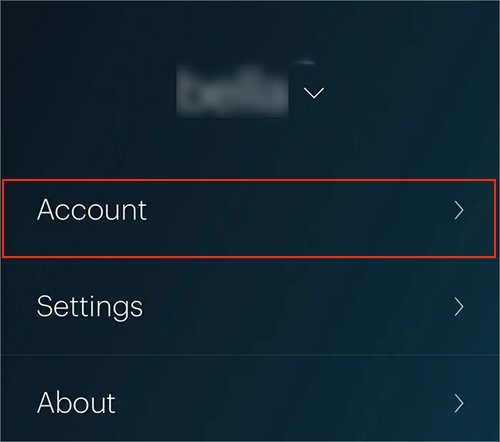
Task: Click the blurred profile name
Action: coord(232,91)
